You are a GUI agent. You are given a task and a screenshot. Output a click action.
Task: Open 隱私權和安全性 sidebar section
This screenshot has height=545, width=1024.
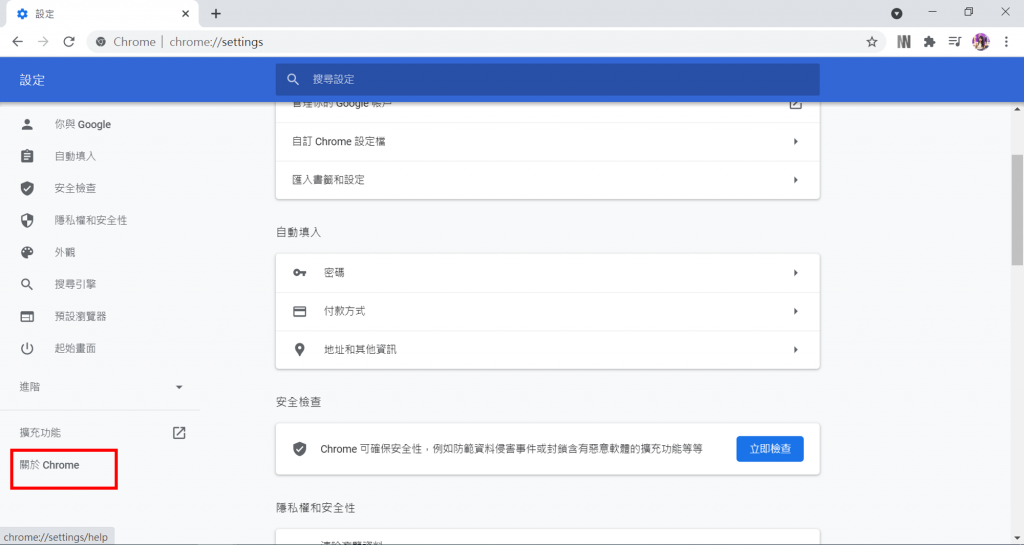tap(91, 220)
